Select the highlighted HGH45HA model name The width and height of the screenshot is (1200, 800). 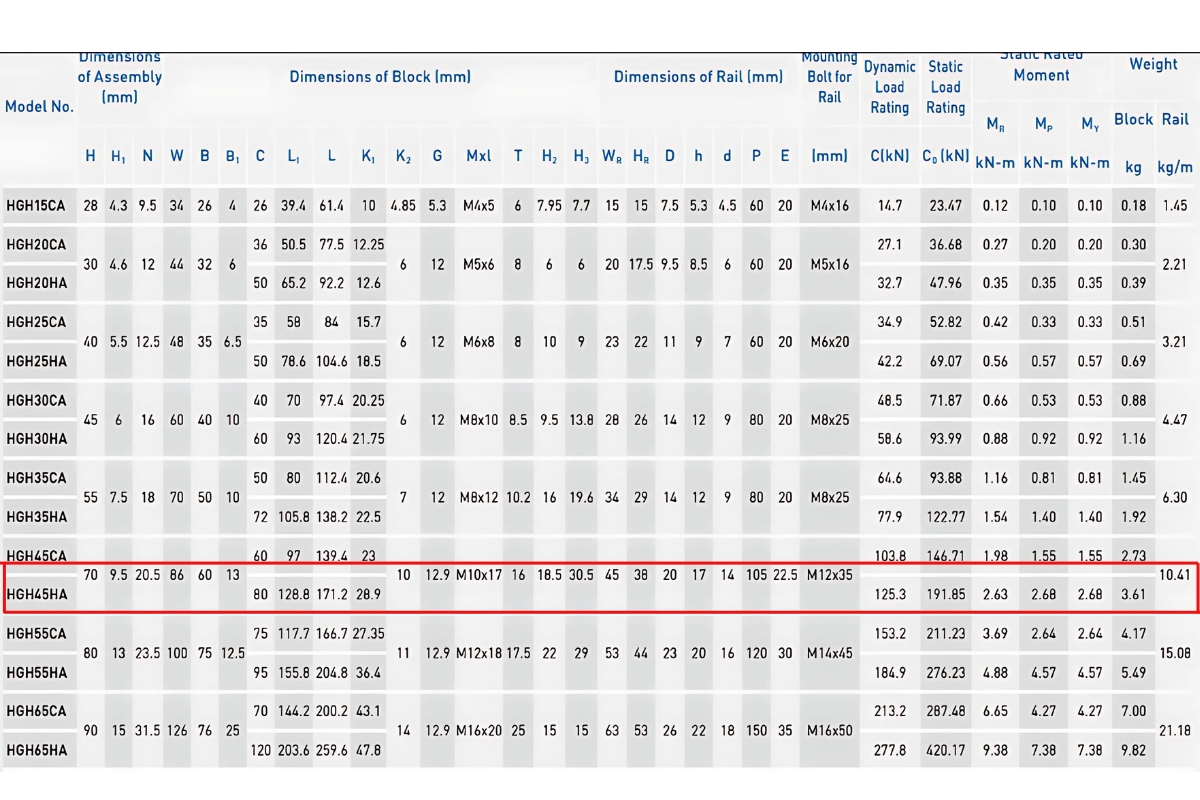[x=36, y=595]
